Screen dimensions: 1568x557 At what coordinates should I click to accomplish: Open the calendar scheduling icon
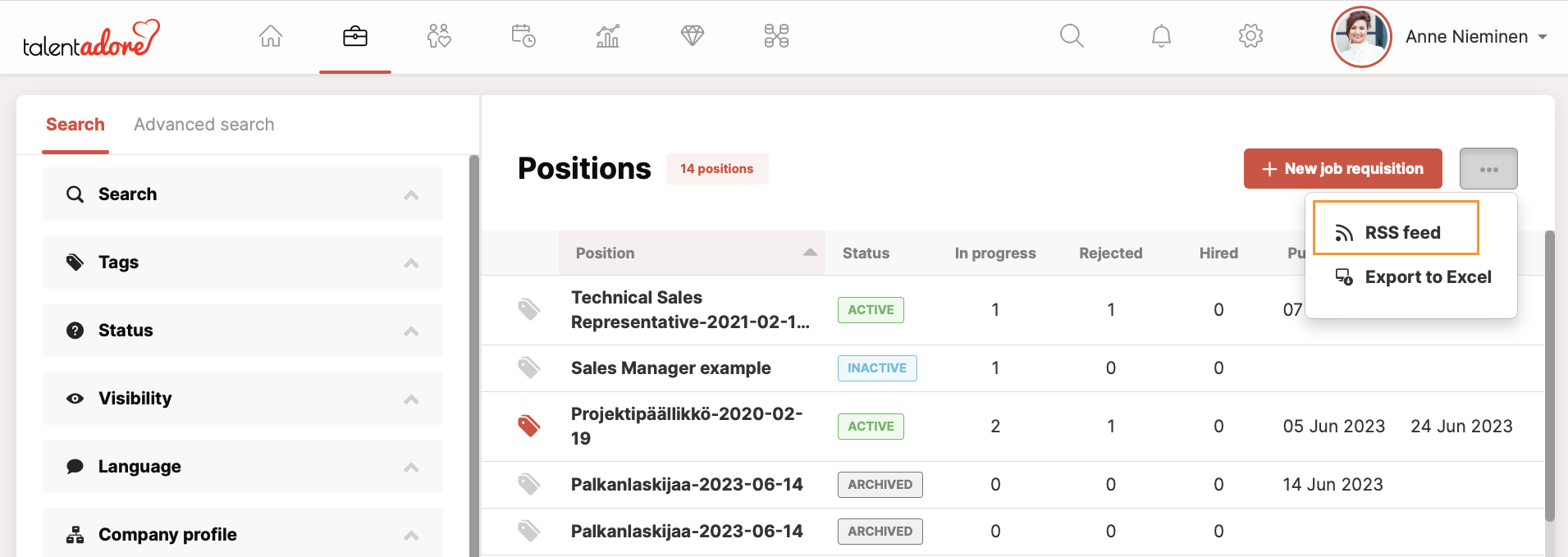click(x=523, y=36)
